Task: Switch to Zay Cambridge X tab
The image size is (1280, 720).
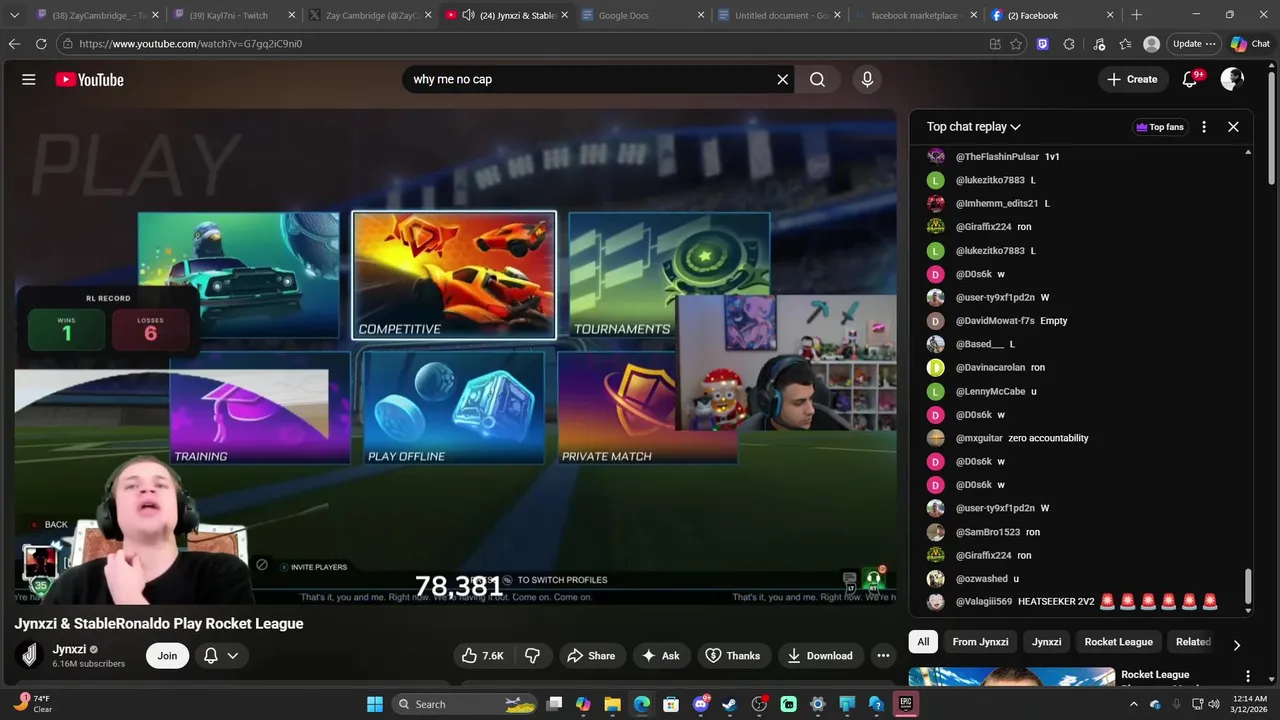Action: tap(370, 15)
